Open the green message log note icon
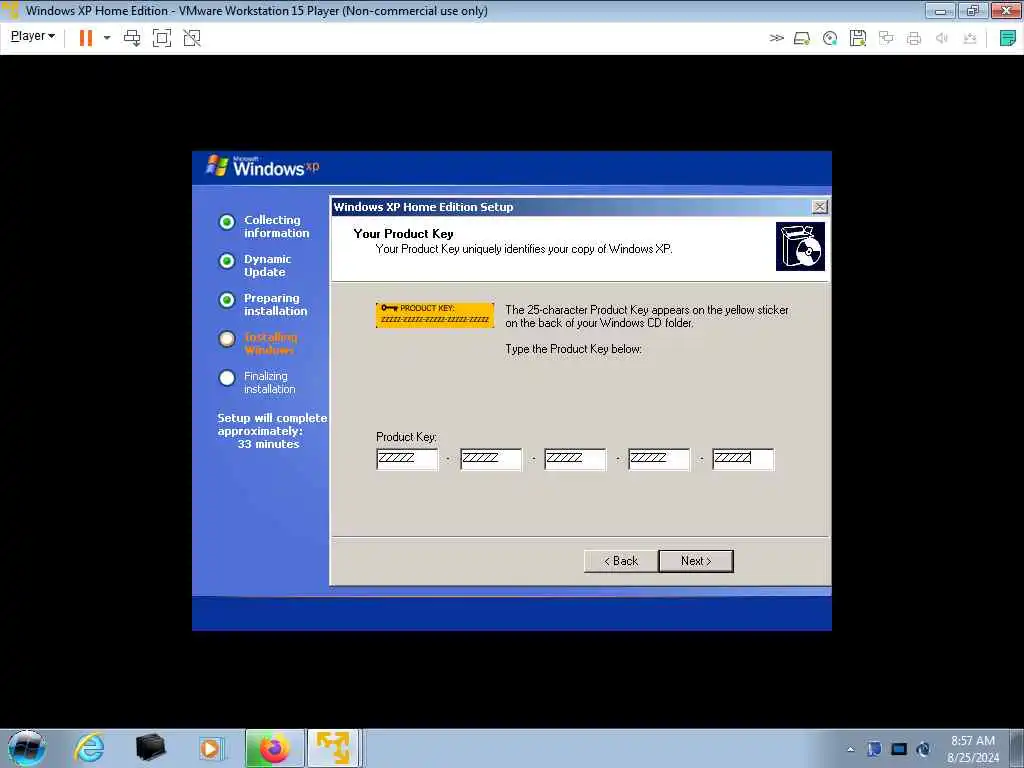The image size is (1024, 768). (1008, 38)
